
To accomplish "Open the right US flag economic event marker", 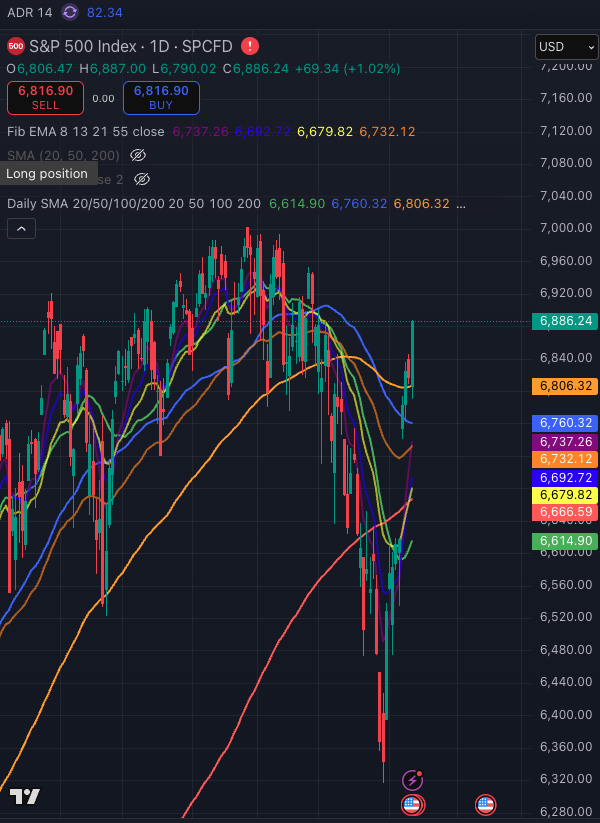I will (x=486, y=805).
